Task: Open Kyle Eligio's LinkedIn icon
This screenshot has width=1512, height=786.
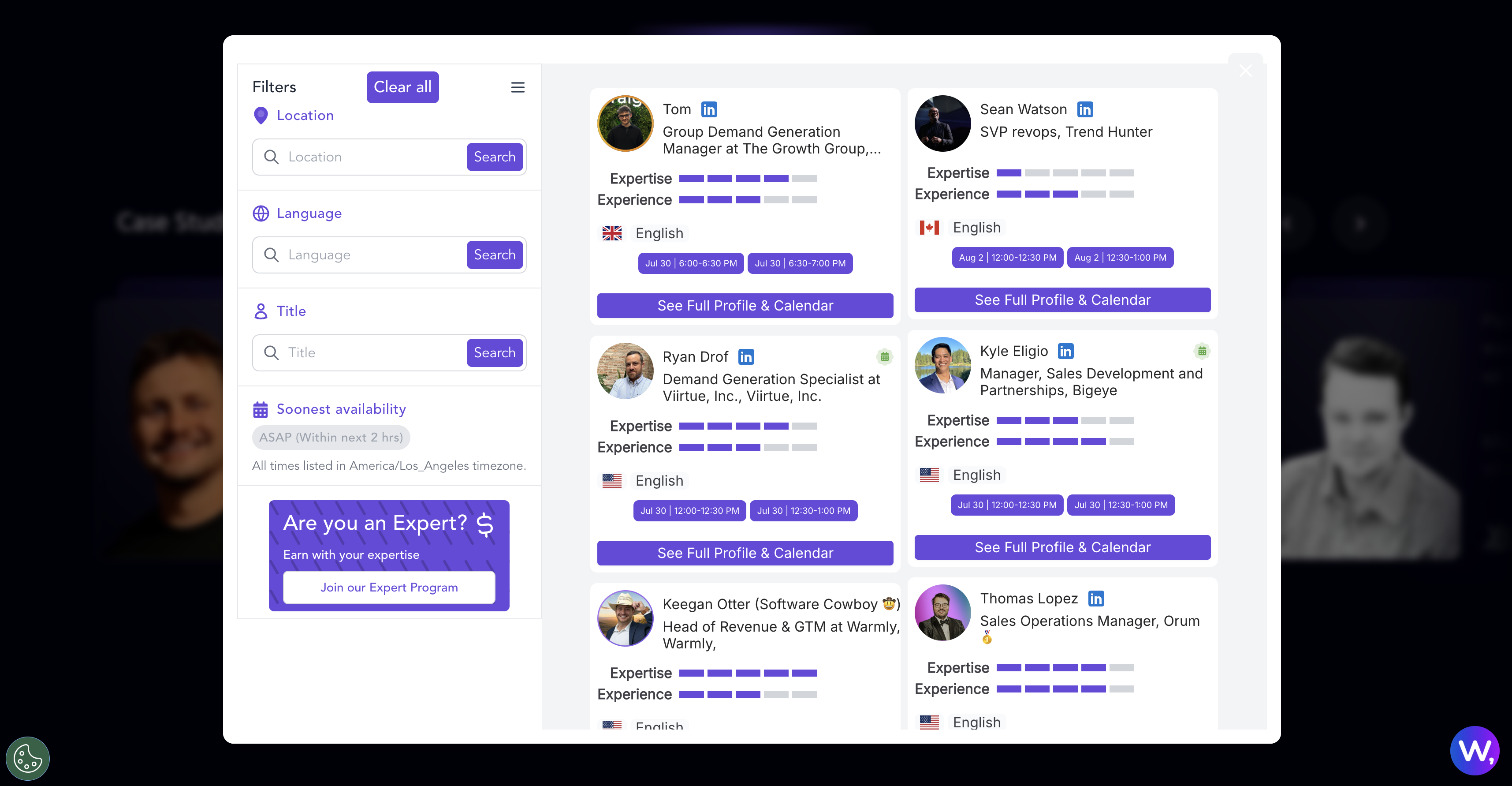Action: point(1065,351)
